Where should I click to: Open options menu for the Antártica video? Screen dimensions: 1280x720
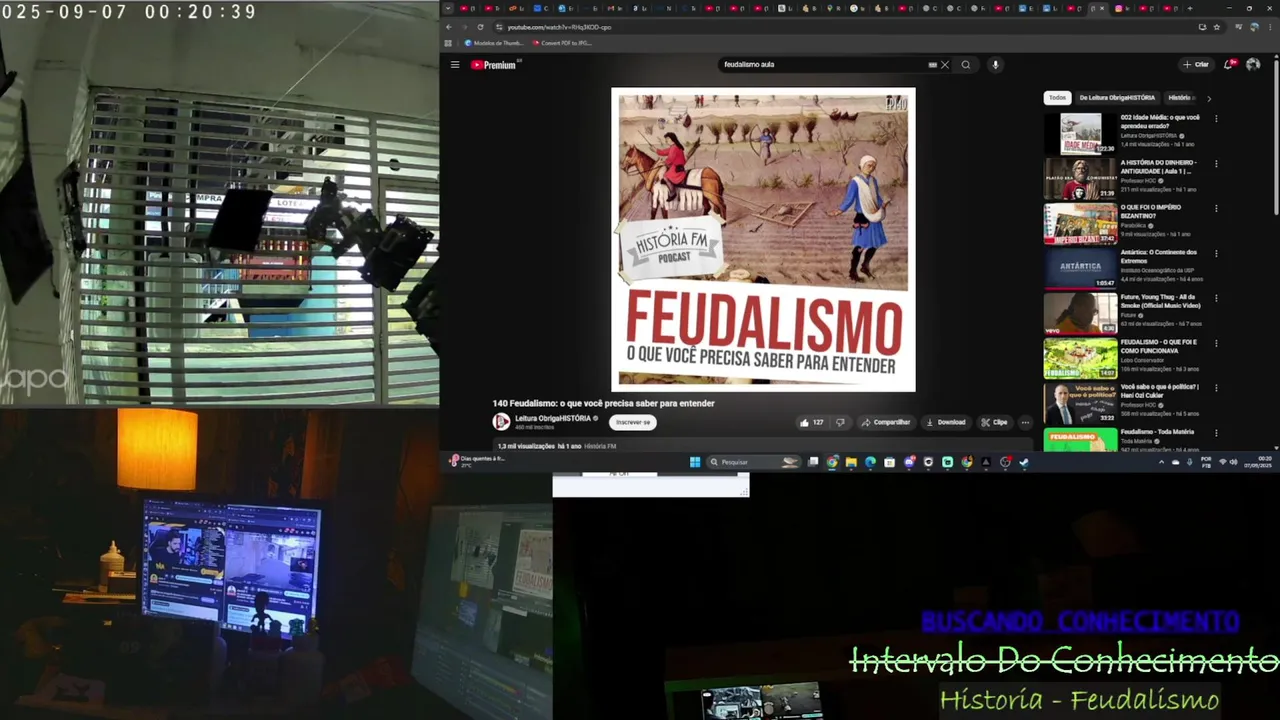coord(1216,253)
